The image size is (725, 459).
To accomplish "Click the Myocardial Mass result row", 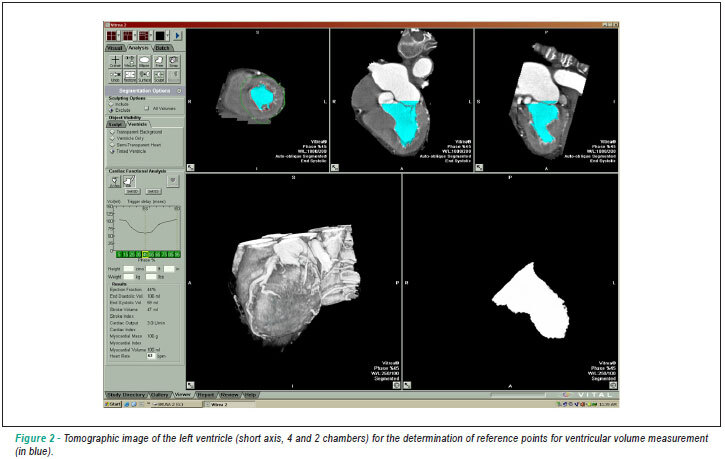I will (134, 336).
